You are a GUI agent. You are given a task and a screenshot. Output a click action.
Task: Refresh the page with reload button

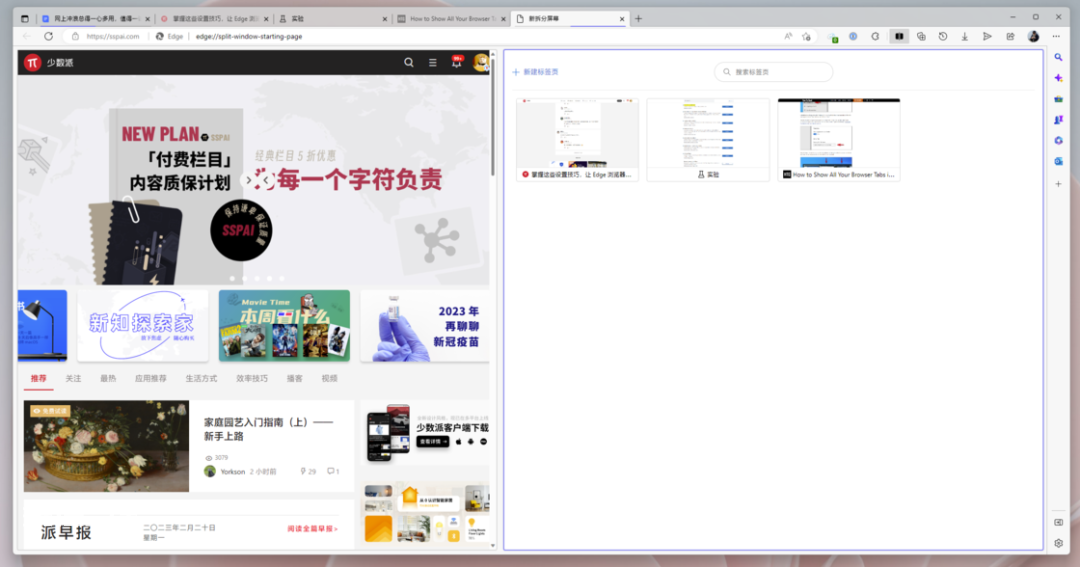tap(48, 37)
